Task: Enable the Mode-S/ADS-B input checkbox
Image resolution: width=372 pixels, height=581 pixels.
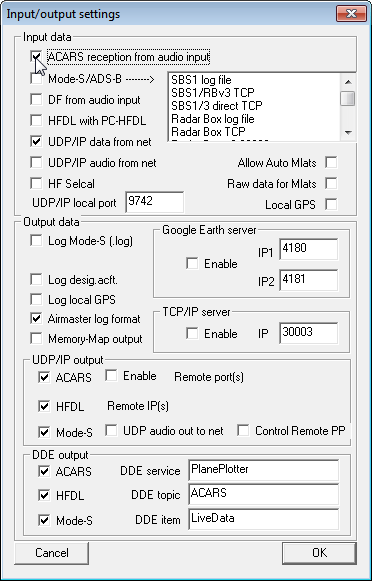Action: pyautogui.click(x=36, y=79)
